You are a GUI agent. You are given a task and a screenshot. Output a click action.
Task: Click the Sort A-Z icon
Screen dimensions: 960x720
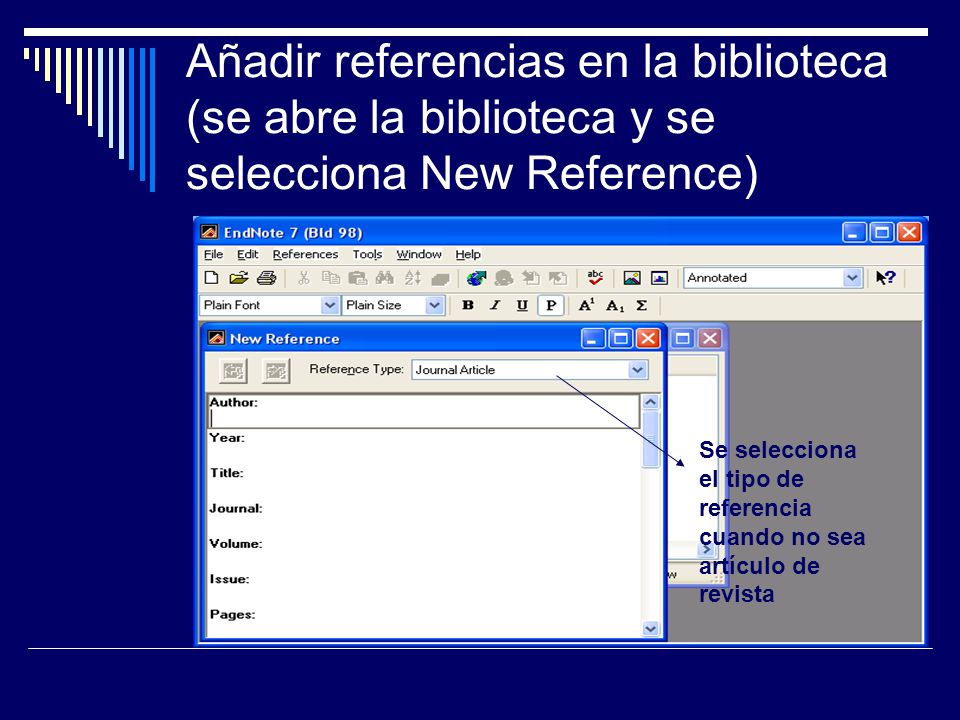point(413,278)
